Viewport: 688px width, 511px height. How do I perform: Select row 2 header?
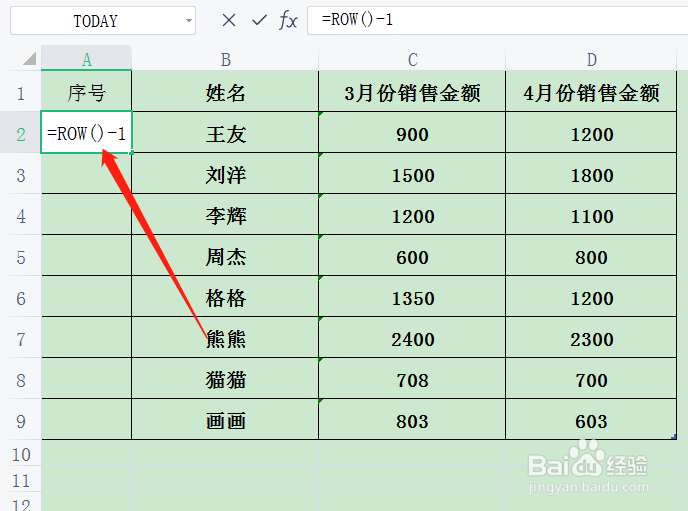point(21,134)
